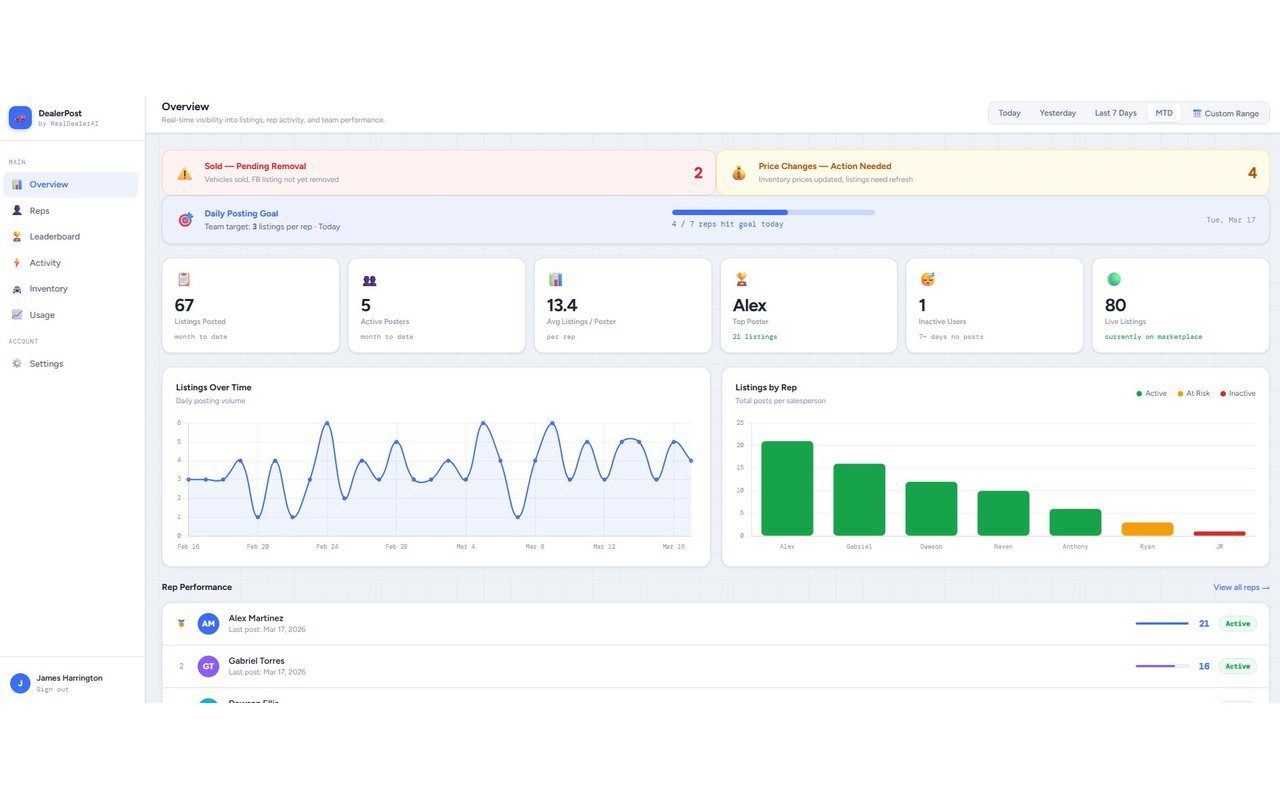Screen dimensions: 1280x800
Task: Select the Yesterday date range
Action: [1058, 113]
